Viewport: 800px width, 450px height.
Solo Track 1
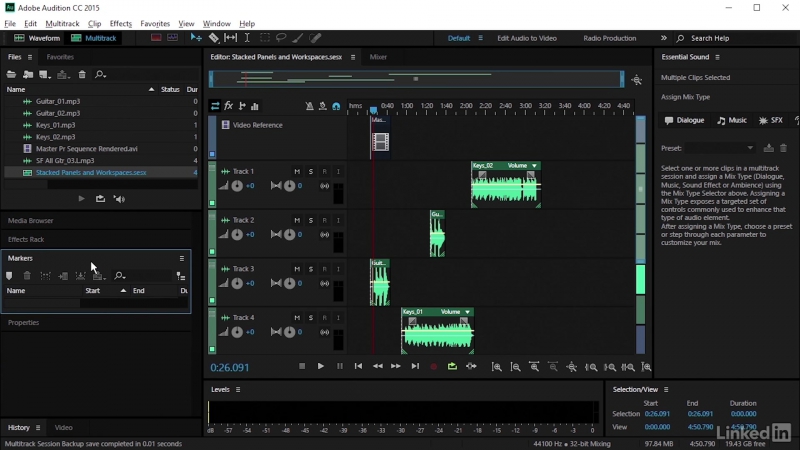311,171
